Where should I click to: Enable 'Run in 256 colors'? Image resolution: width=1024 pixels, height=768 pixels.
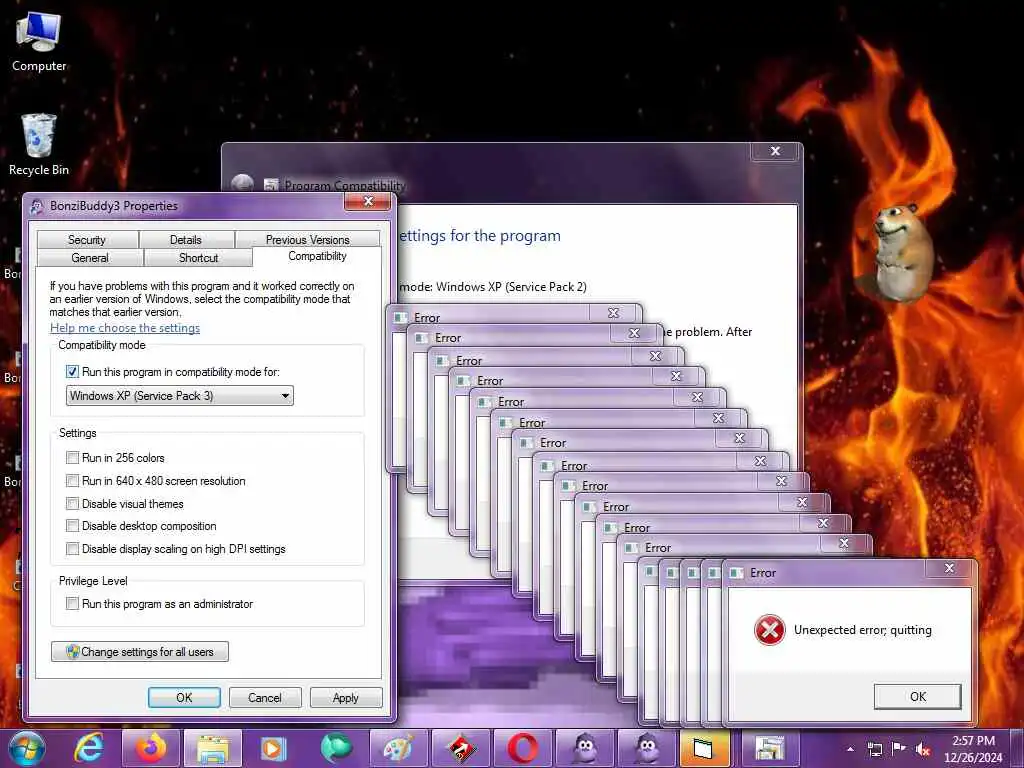coord(72,458)
